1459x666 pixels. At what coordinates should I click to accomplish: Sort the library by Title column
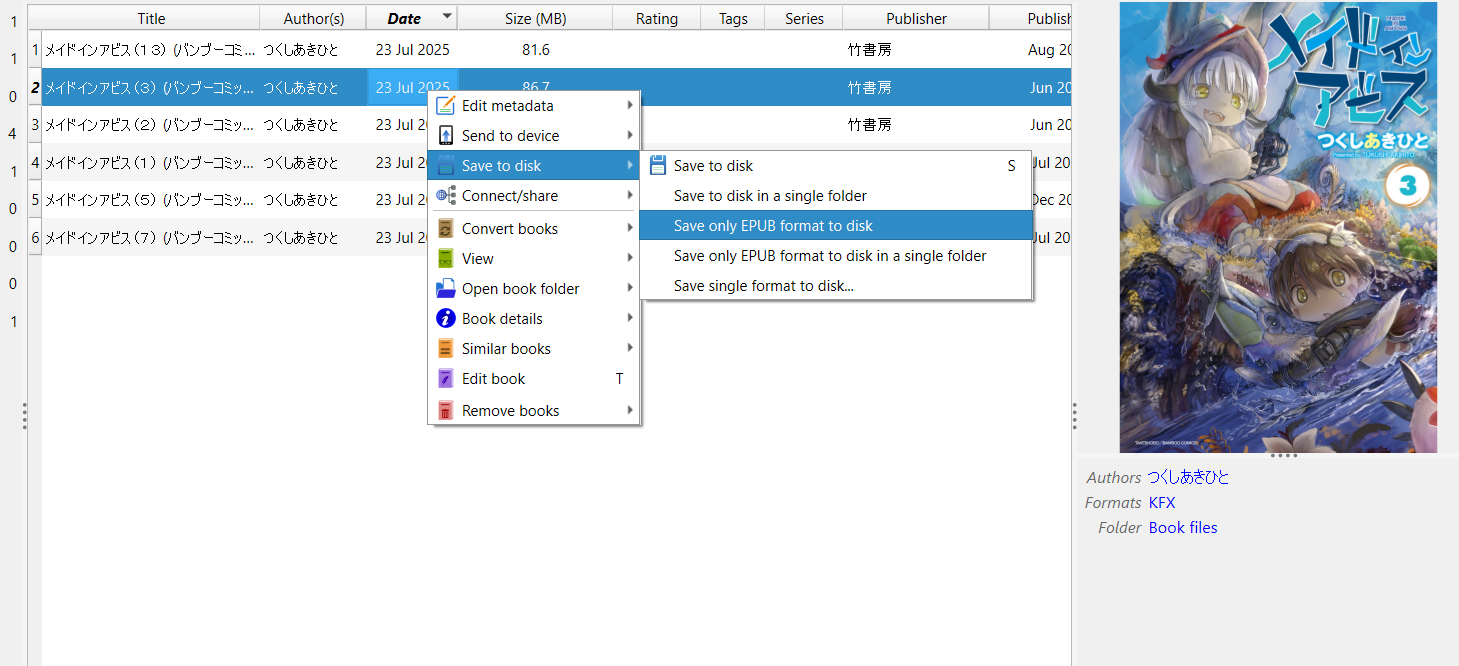point(151,18)
